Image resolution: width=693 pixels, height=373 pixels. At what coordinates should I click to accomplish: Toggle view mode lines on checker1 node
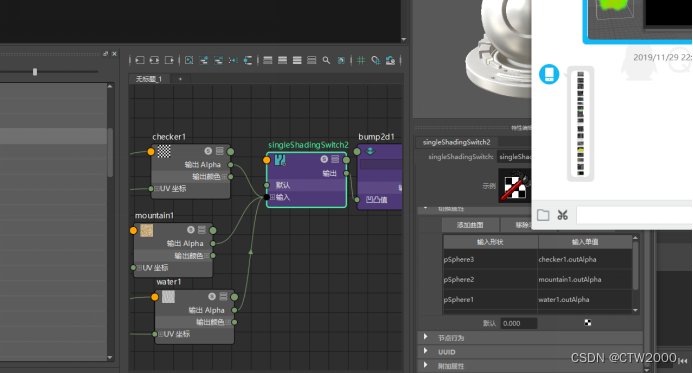pos(219,151)
